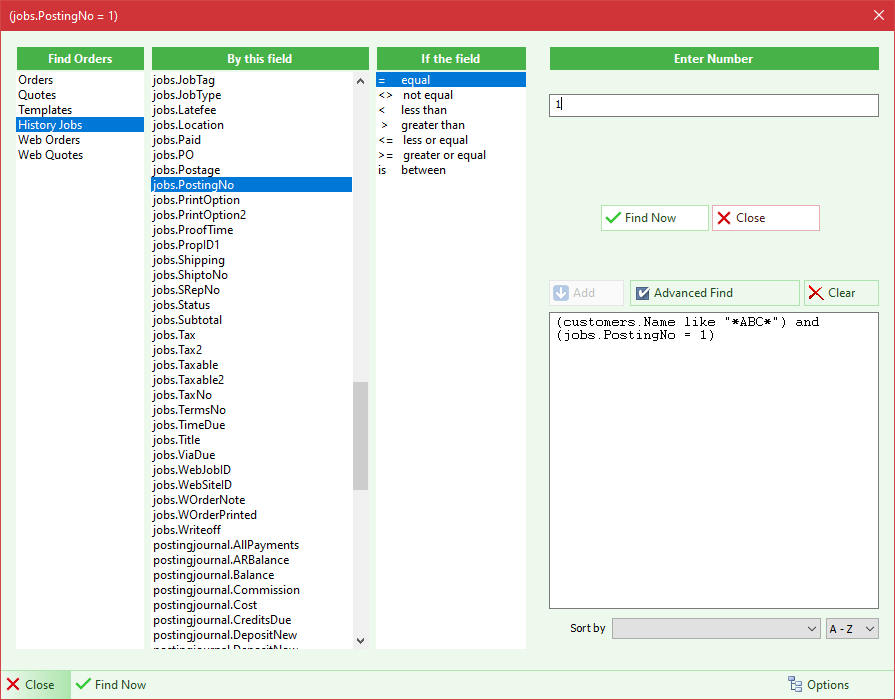Select jobs.Writeoff field

pyautogui.click(x=252, y=529)
